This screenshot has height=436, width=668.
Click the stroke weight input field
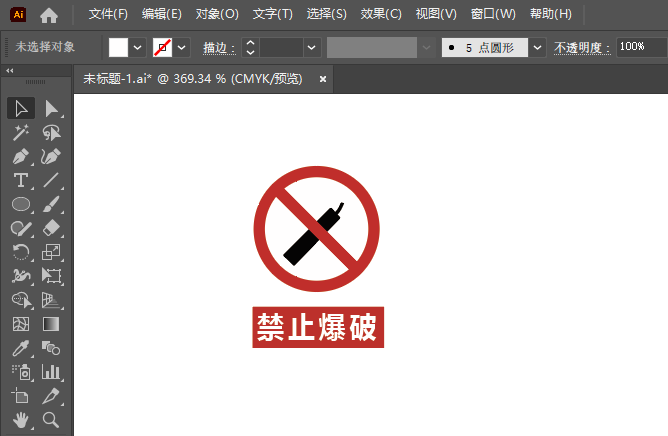pos(282,47)
